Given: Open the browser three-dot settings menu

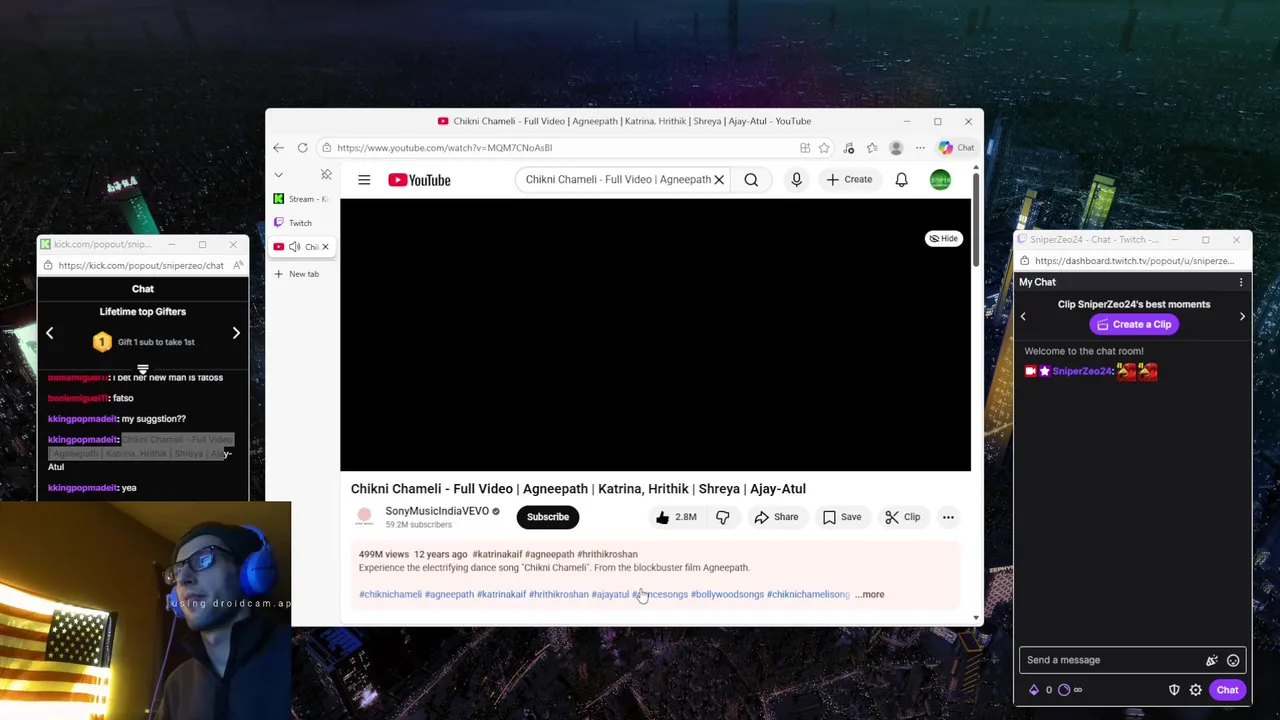Looking at the screenshot, I should click(920, 148).
